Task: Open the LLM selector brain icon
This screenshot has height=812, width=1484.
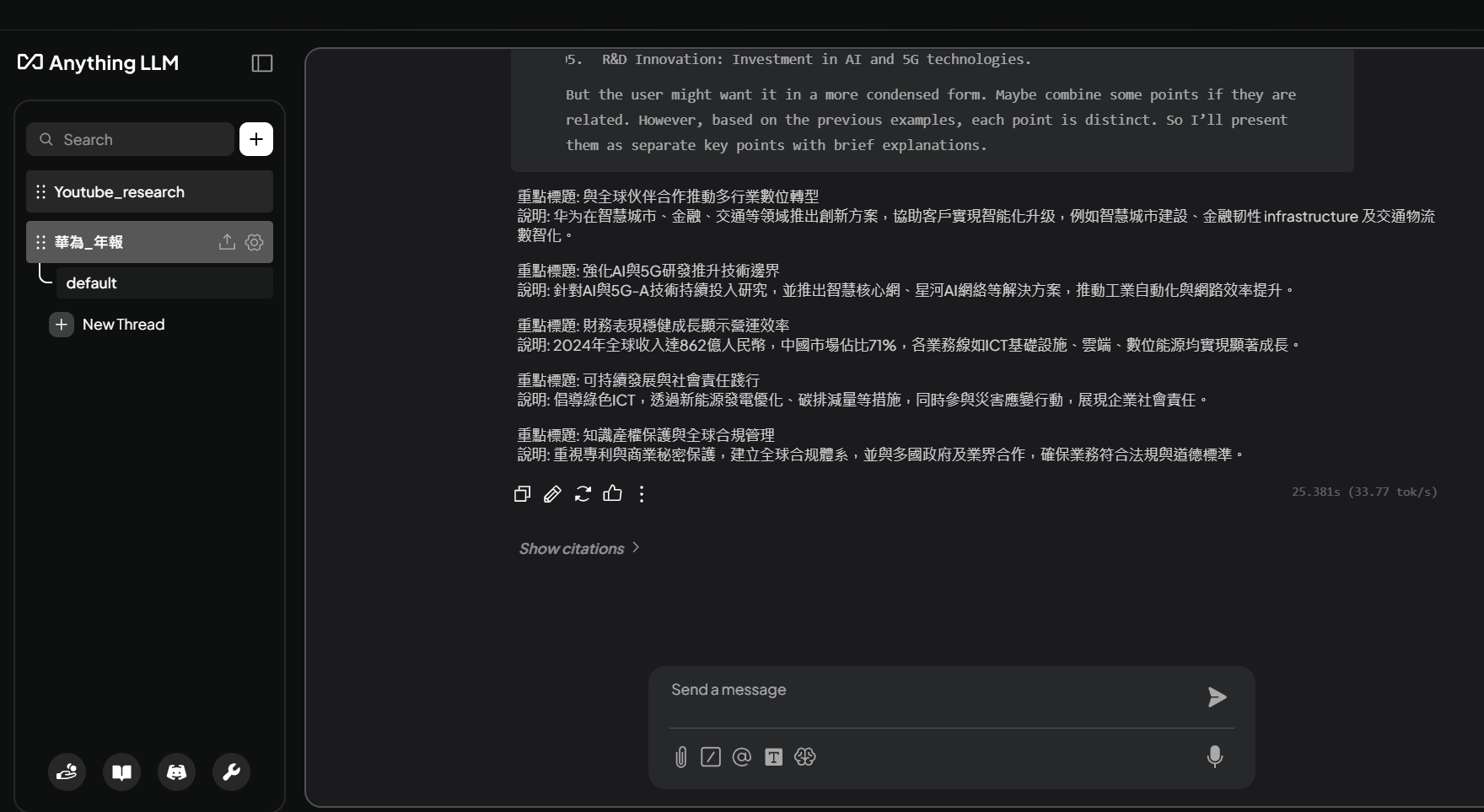Action: point(804,756)
